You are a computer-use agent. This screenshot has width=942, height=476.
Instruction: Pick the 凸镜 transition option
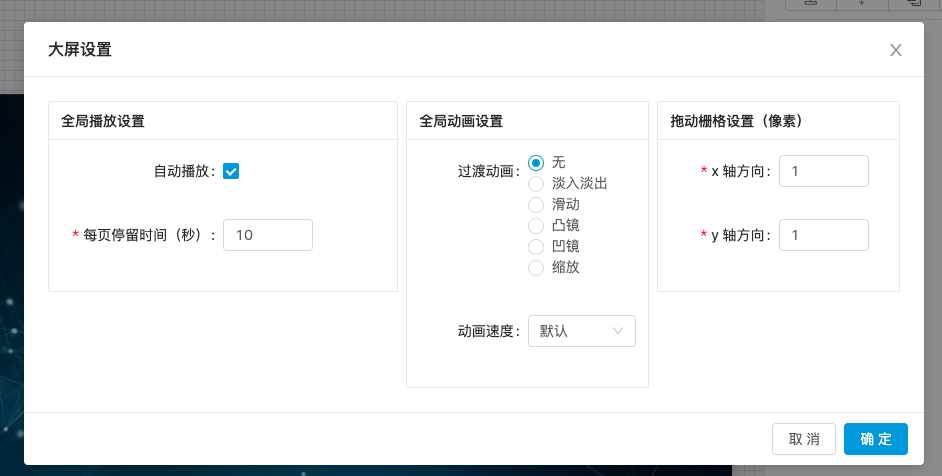pyautogui.click(x=536, y=226)
